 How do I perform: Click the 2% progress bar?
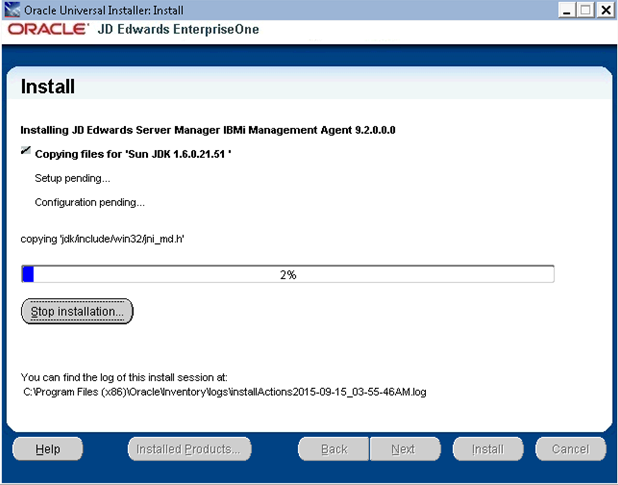tap(288, 274)
